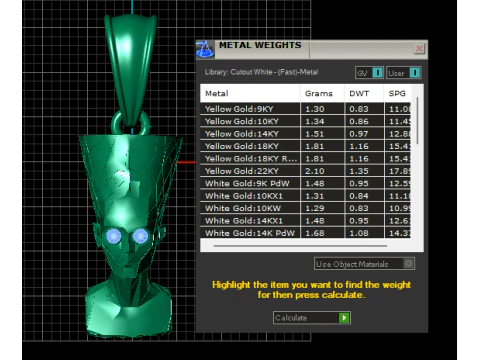Click the Calculate button
Viewport: 480px width, 360px height.
(x=312, y=318)
